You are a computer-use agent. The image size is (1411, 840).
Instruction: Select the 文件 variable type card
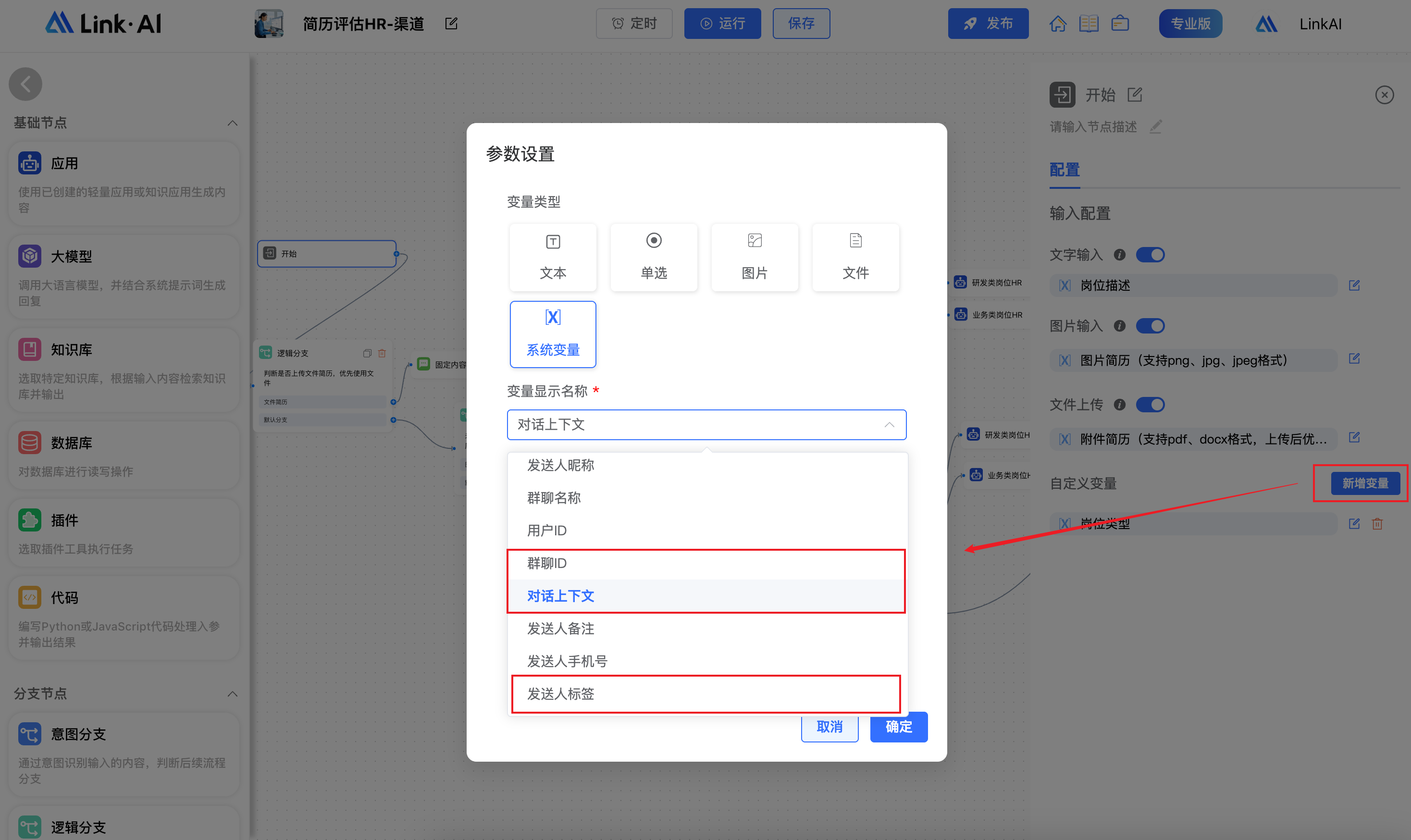[x=855, y=258]
